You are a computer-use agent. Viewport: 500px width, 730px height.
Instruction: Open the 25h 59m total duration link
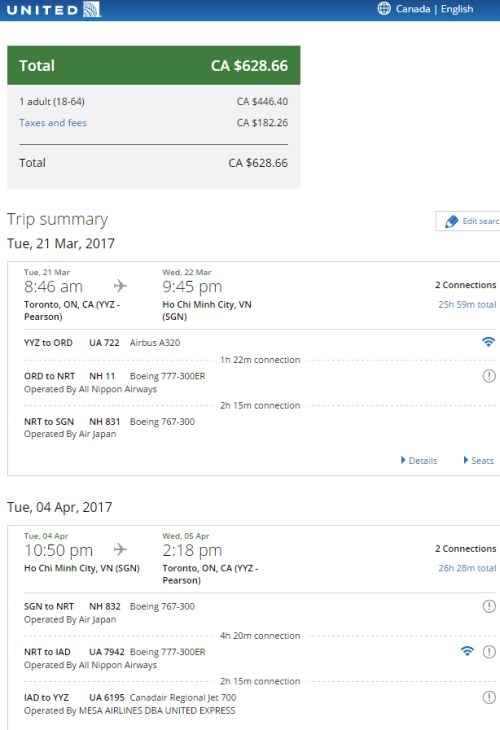467,304
